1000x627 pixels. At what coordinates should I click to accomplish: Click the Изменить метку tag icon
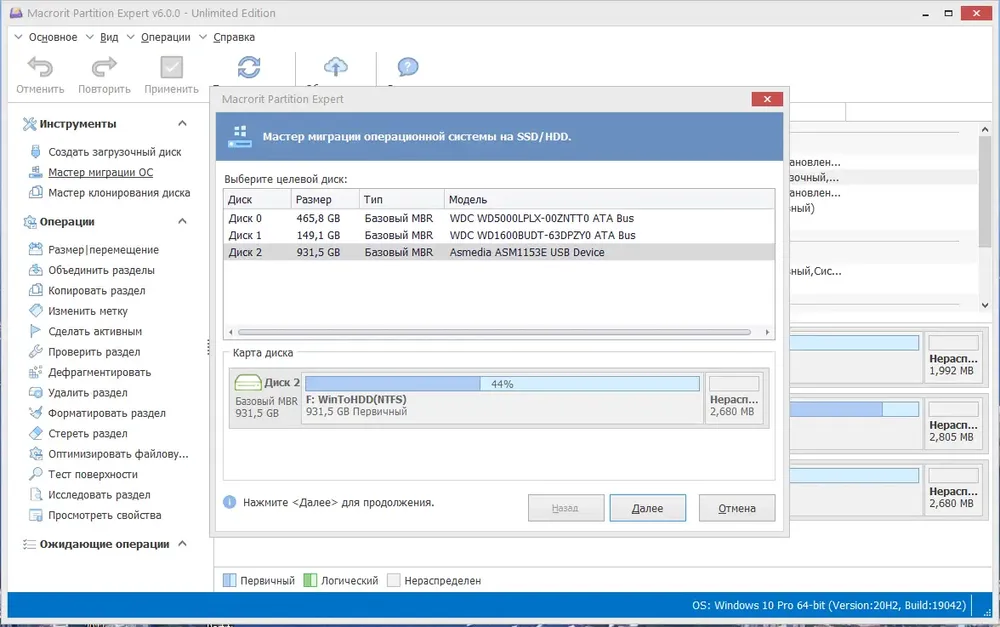point(36,311)
